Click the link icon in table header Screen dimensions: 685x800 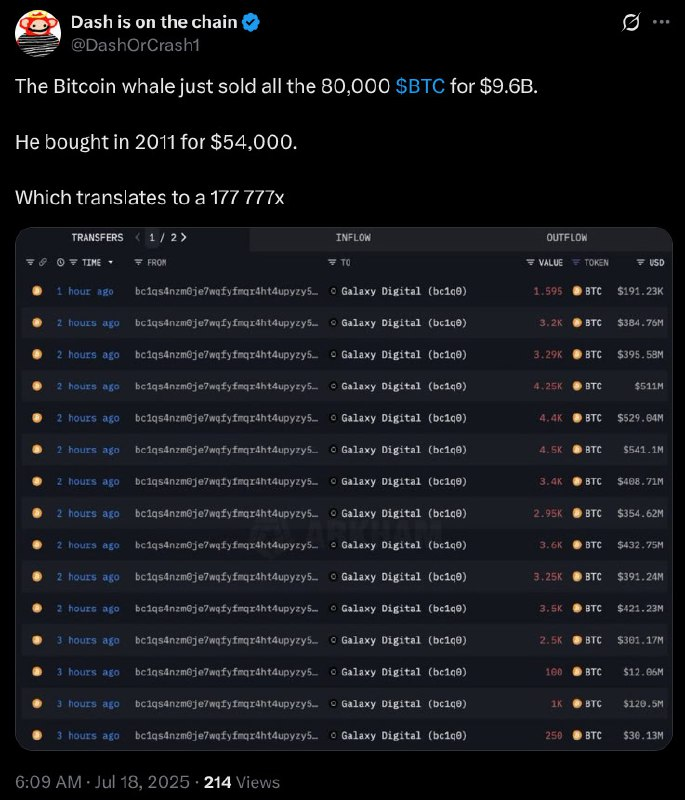coord(43,262)
